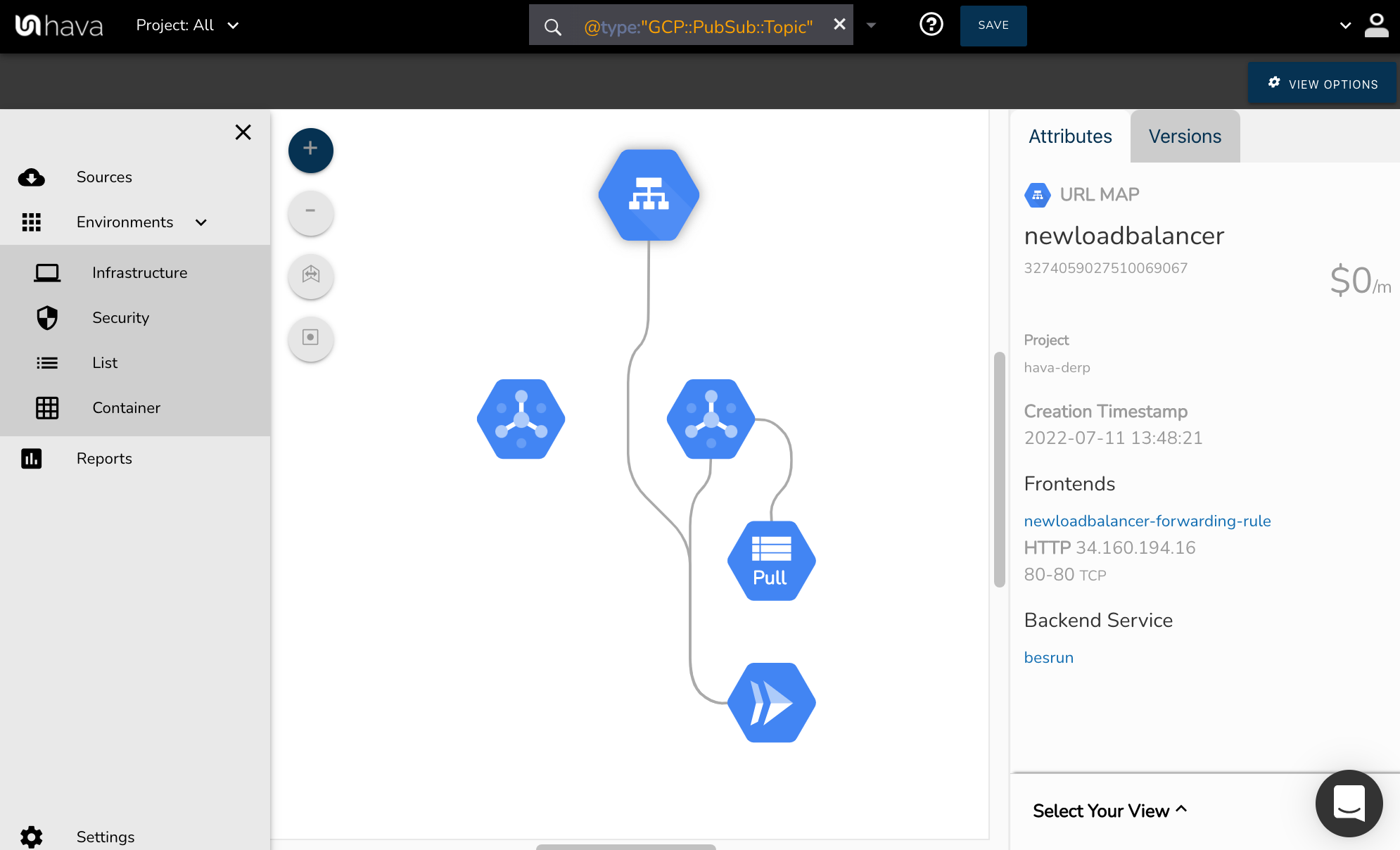Click the Pull subscription hexagon node
The height and width of the screenshot is (850, 1400).
(771, 560)
